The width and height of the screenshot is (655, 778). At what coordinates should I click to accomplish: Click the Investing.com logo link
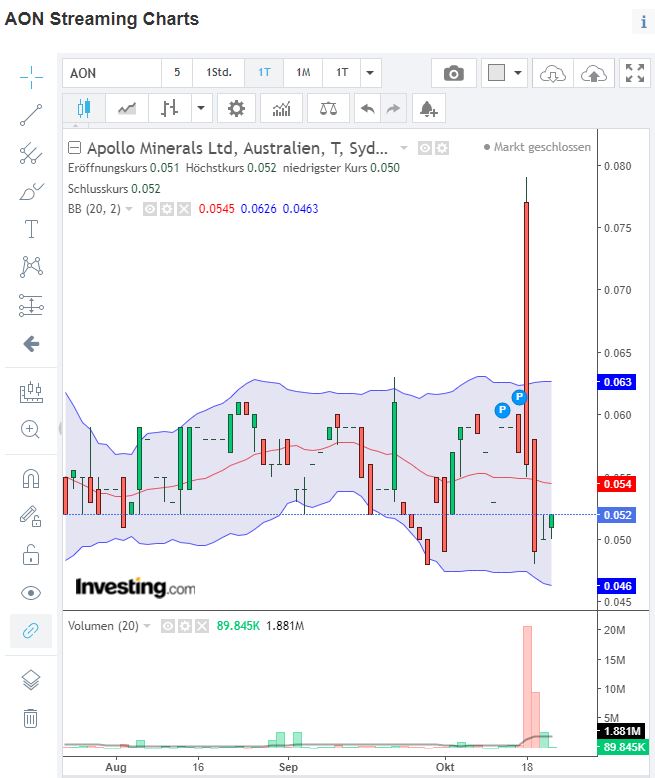(x=135, y=587)
